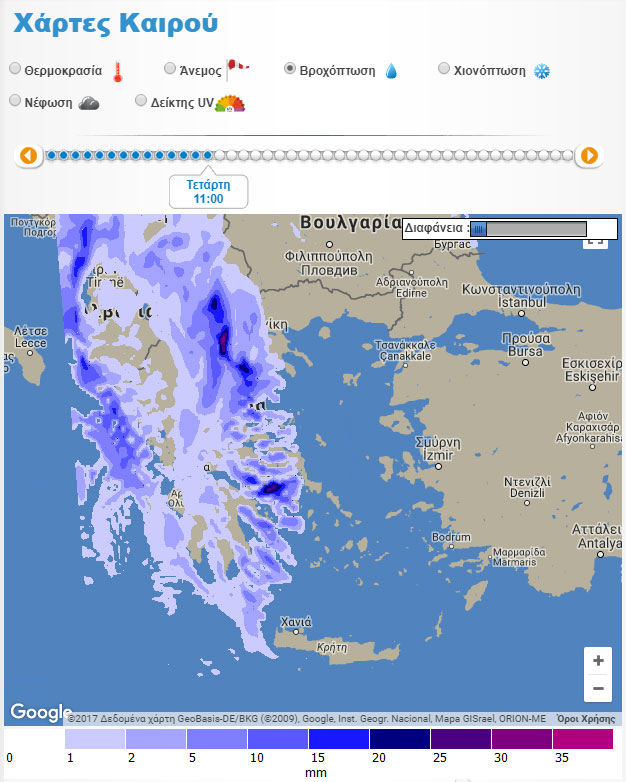
Task: Click the thermometer icon next to Θερμοκρασία
Action: [118, 71]
